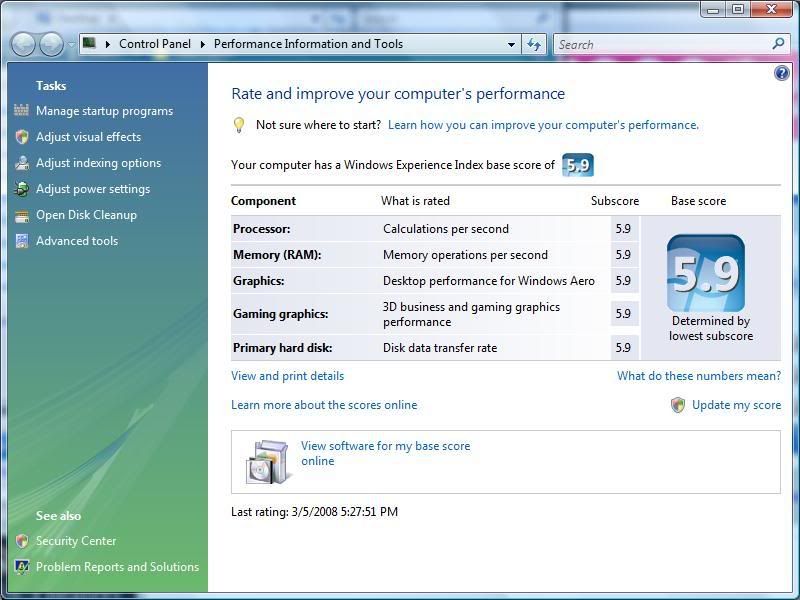The image size is (800, 600).
Task: Click Update my score link
Action: [x=736, y=405]
